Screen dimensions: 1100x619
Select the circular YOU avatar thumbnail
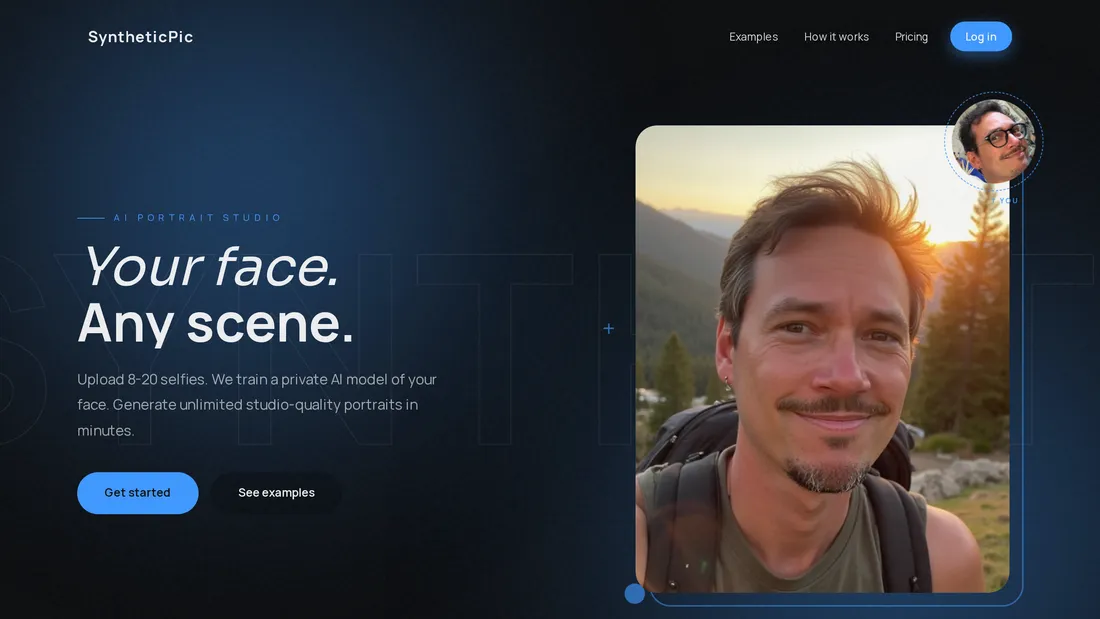click(x=993, y=141)
